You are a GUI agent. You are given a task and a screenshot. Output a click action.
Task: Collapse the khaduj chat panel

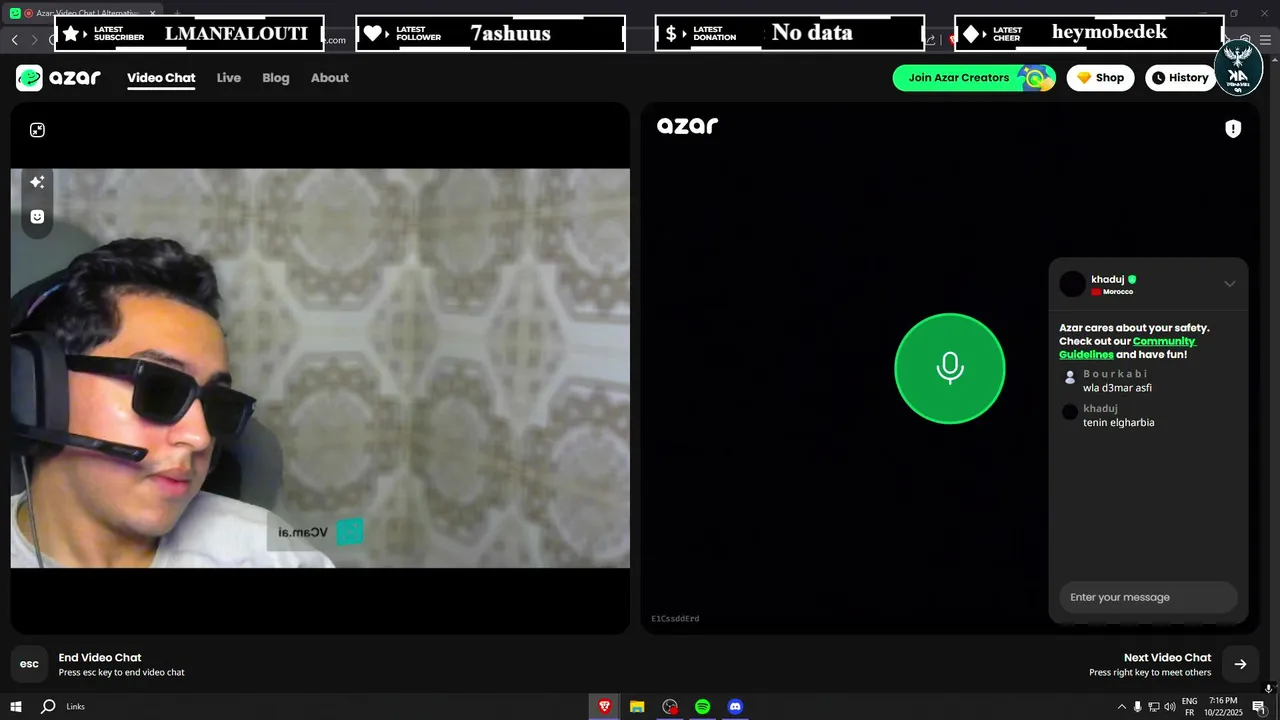point(1230,284)
